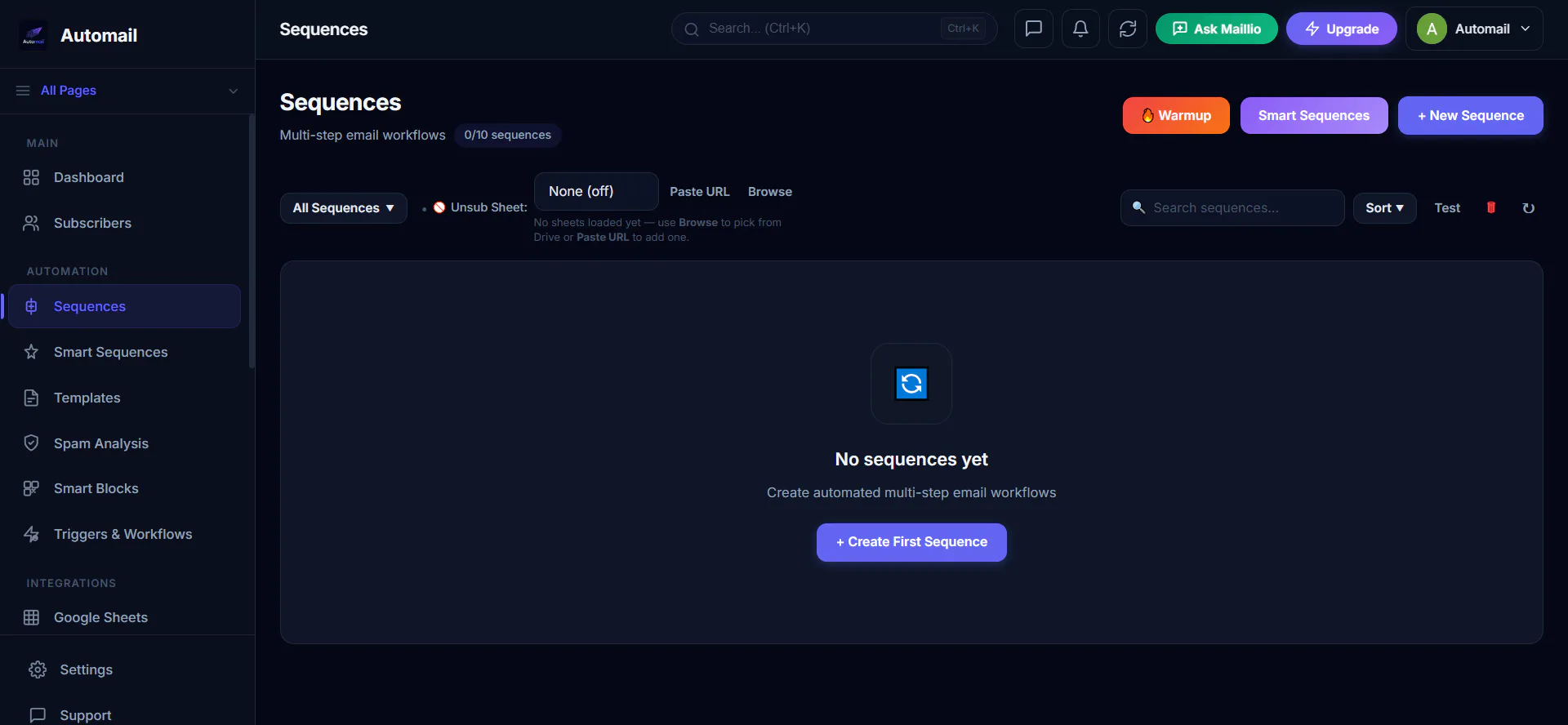Screen dimensions: 1568x725
Task: Expand the Automail account menu
Action: click(x=1474, y=29)
